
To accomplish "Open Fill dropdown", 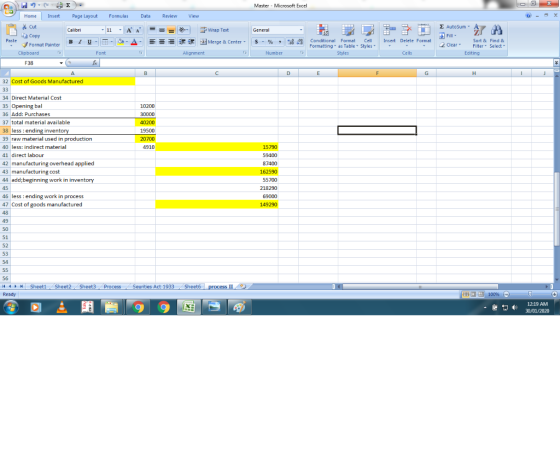I will click(448, 36).
